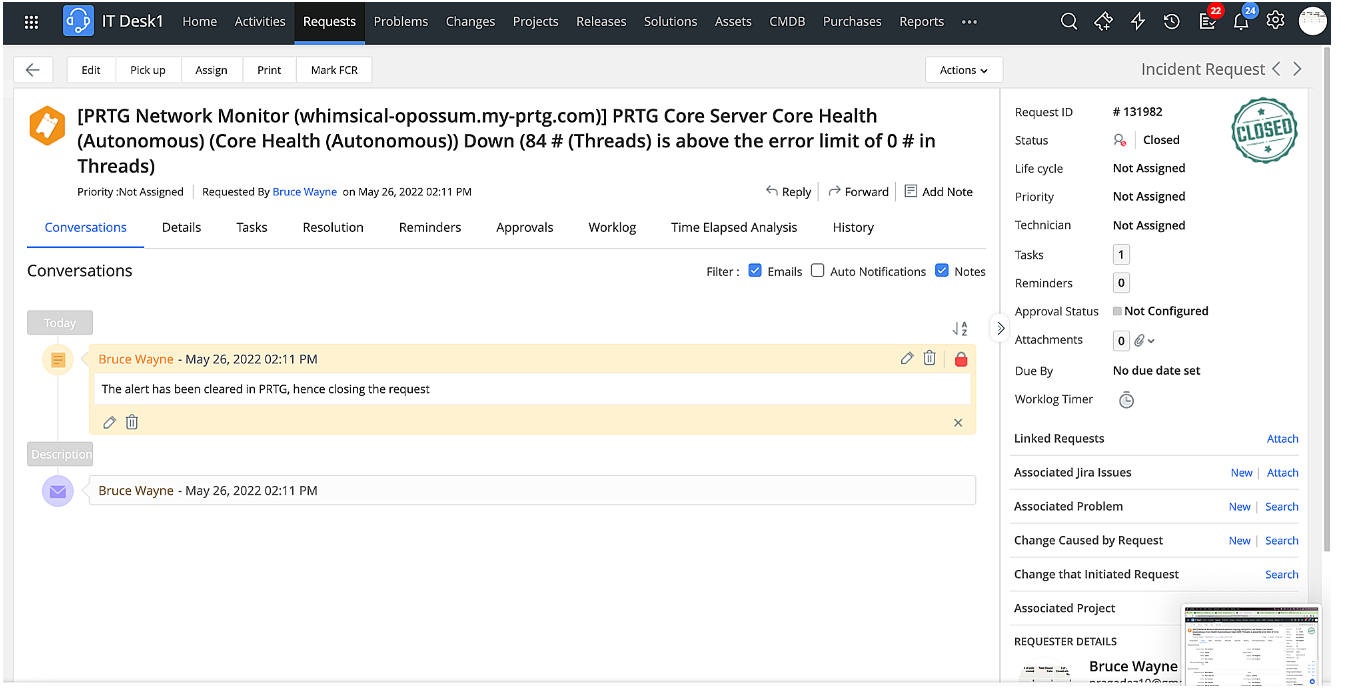Switch to the Resolution tab

(x=333, y=227)
